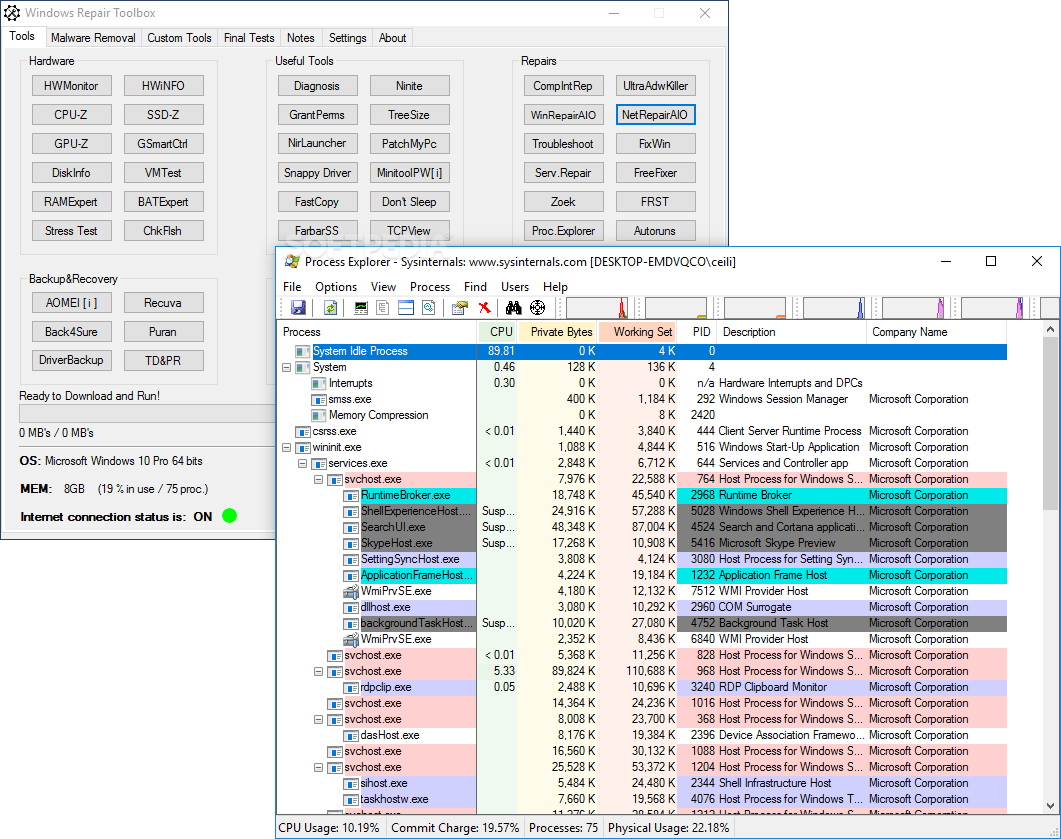
Task: Switch to the Malware Removal tab
Action: pos(93,38)
